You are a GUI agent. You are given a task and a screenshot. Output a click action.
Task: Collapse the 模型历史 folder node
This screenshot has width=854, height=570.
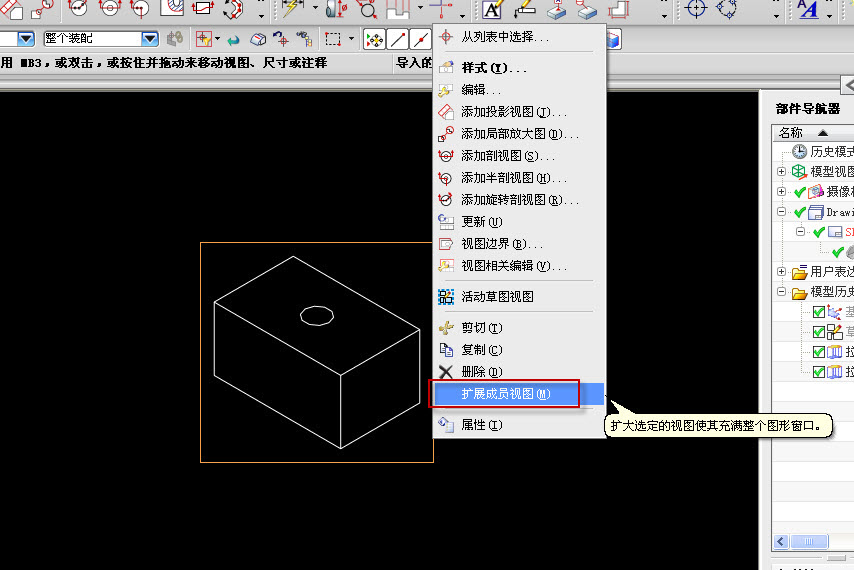pyautogui.click(x=781, y=291)
